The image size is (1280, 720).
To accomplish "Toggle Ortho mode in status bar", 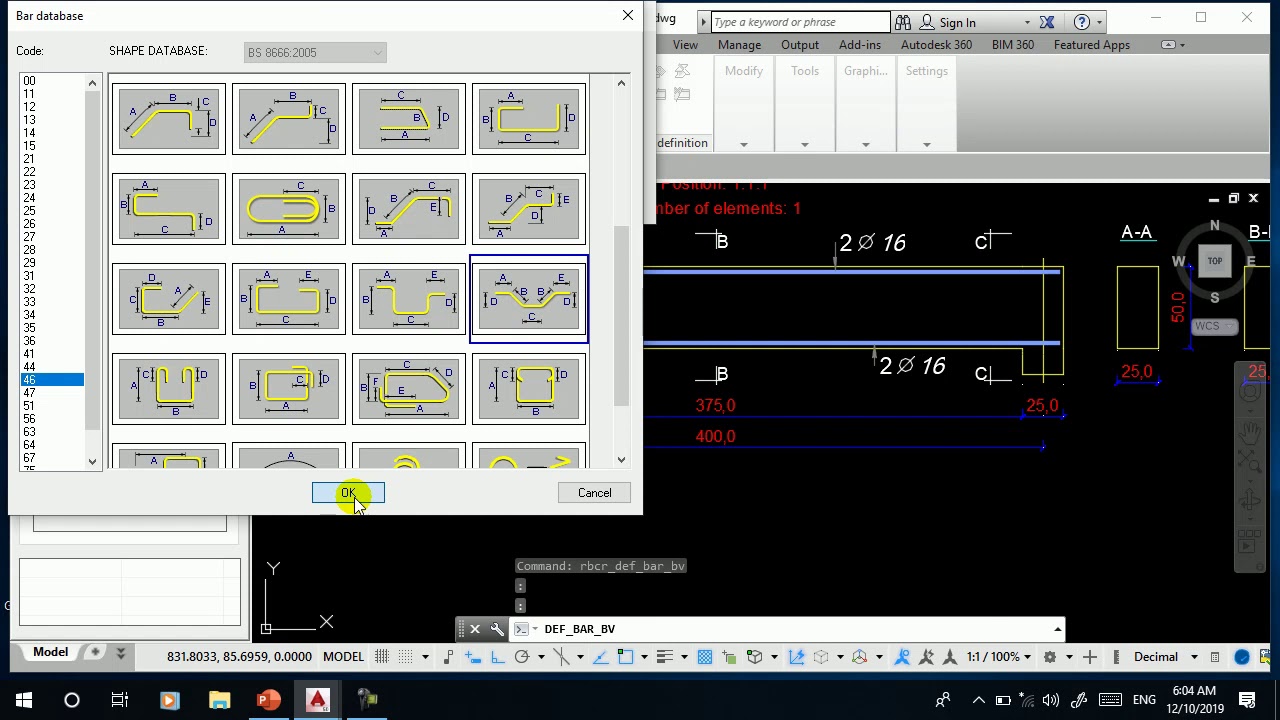I will [x=497, y=657].
